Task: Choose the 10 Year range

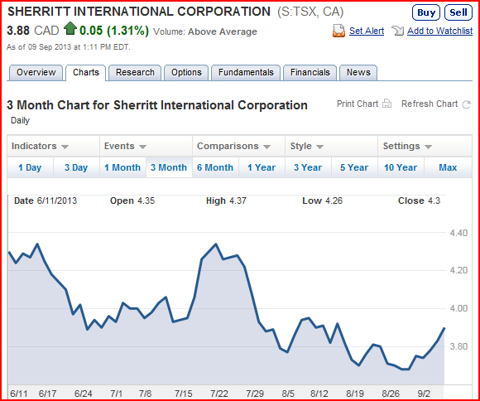Action: click(401, 167)
